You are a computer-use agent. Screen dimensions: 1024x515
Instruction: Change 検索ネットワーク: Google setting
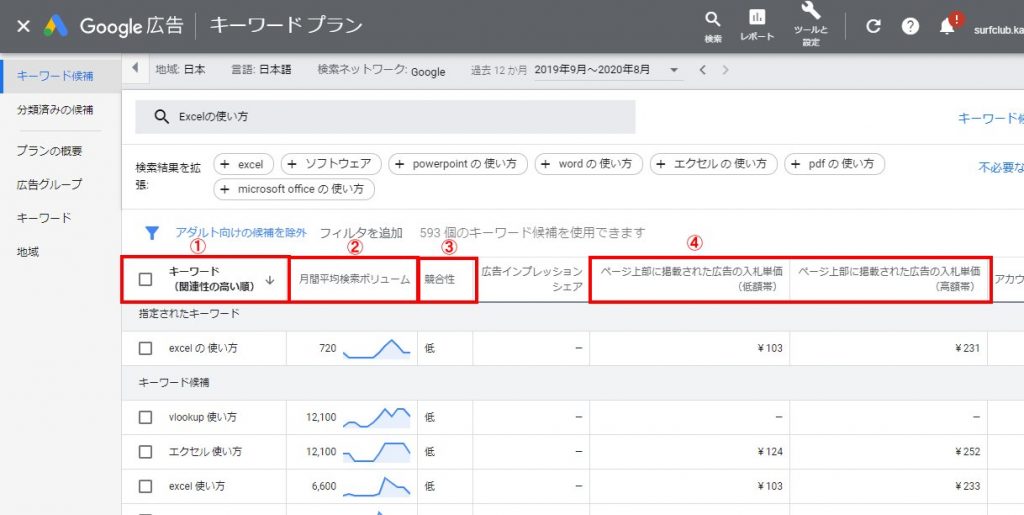381,70
